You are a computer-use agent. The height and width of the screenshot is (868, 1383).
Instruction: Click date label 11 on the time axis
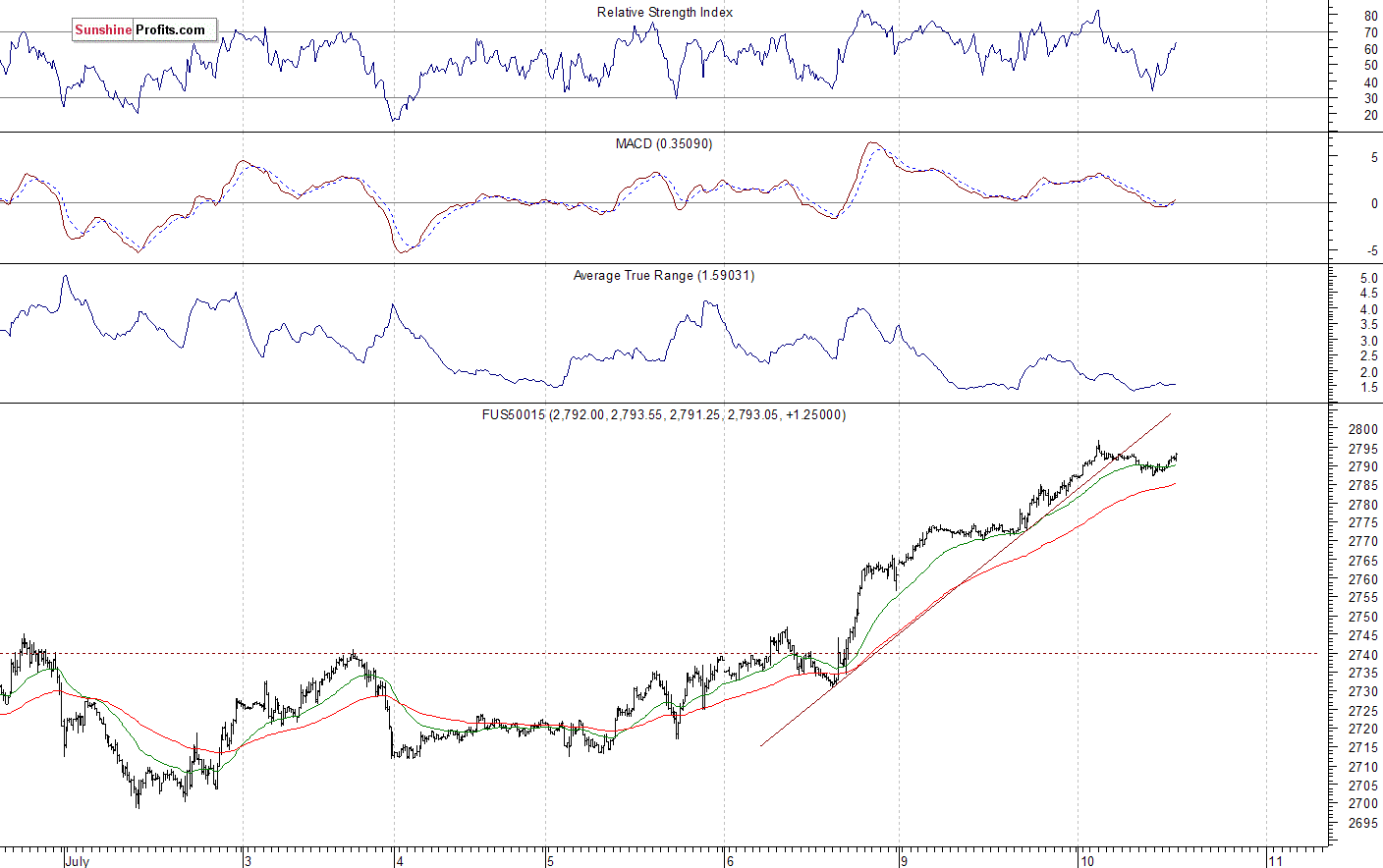[1275, 861]
